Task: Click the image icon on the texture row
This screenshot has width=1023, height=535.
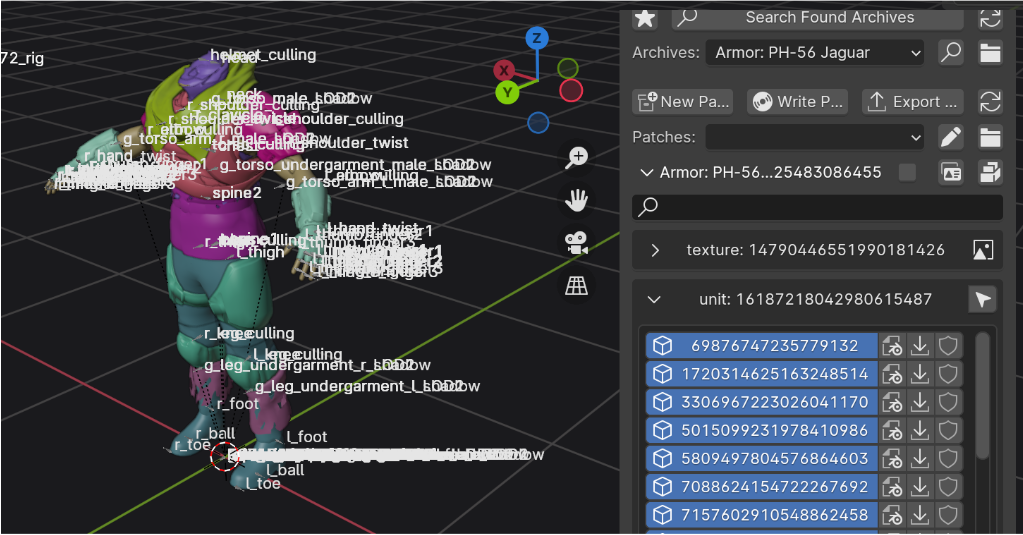Action: point(982,250)
